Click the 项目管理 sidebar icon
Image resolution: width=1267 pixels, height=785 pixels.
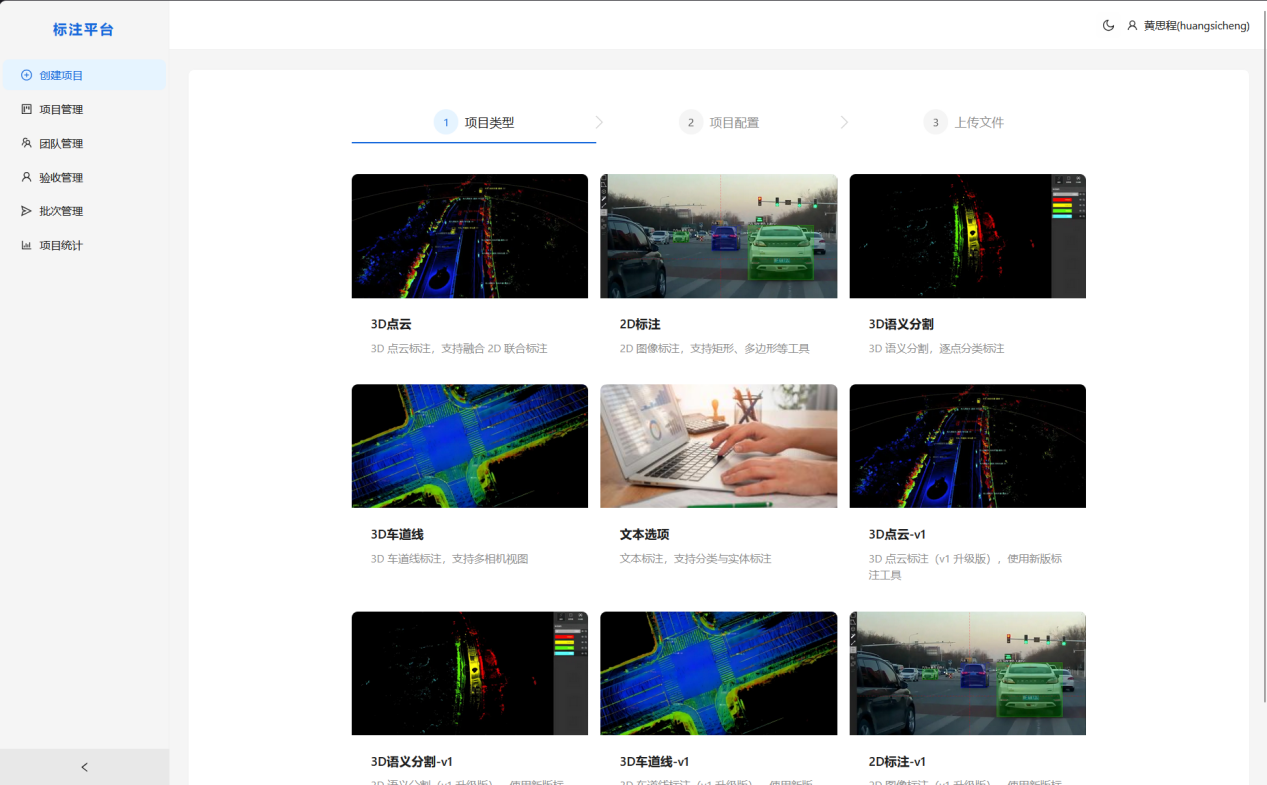[x=27, y=109]
